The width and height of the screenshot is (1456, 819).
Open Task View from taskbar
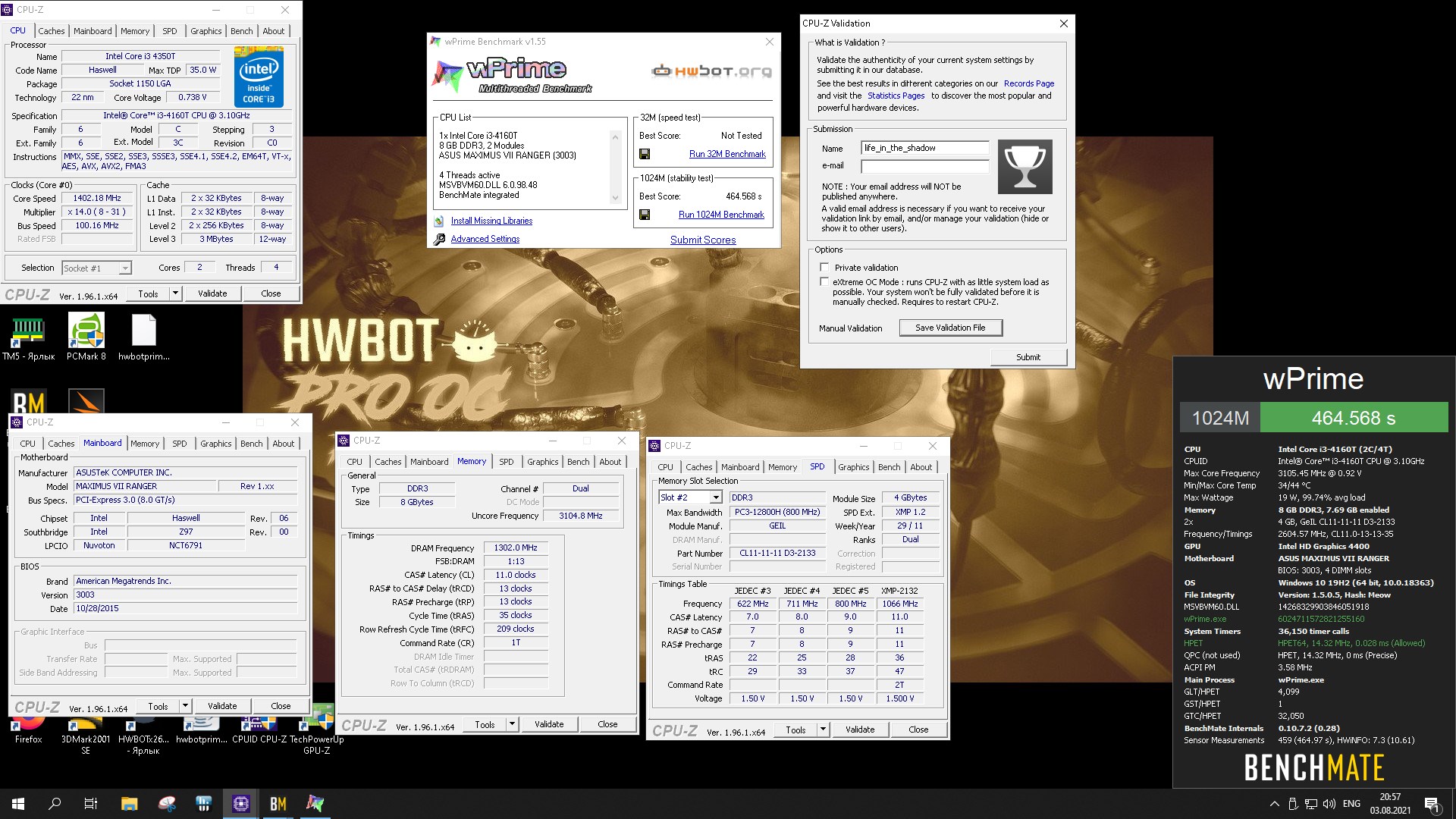[91, 804]
